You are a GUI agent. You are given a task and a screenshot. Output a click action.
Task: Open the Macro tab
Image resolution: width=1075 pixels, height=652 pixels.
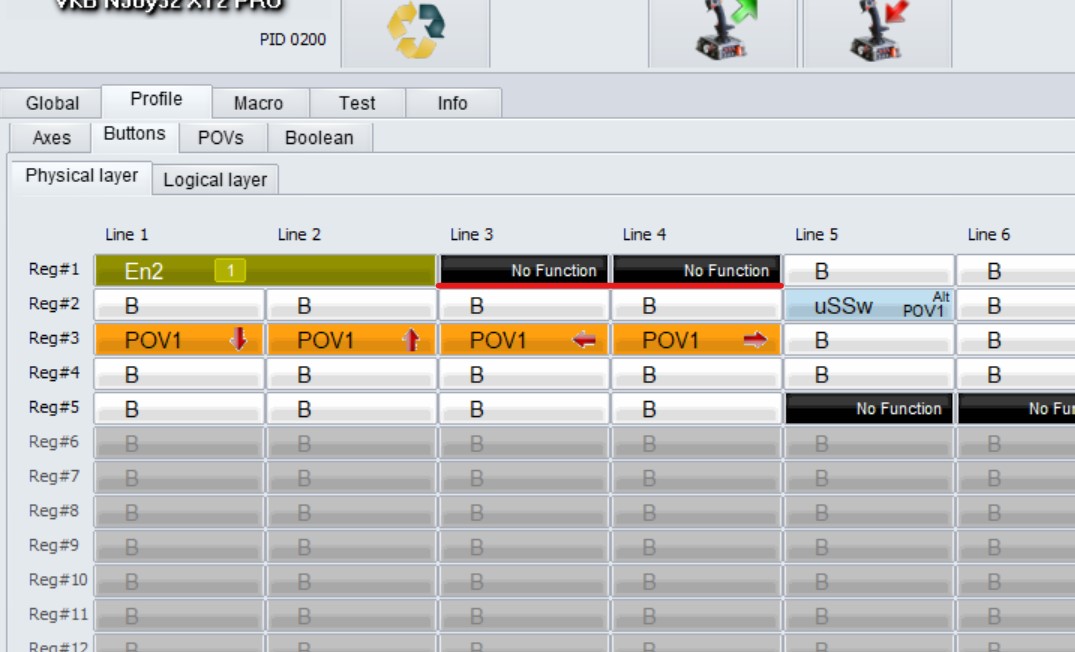pyautogui.click(x=258, y=103)
